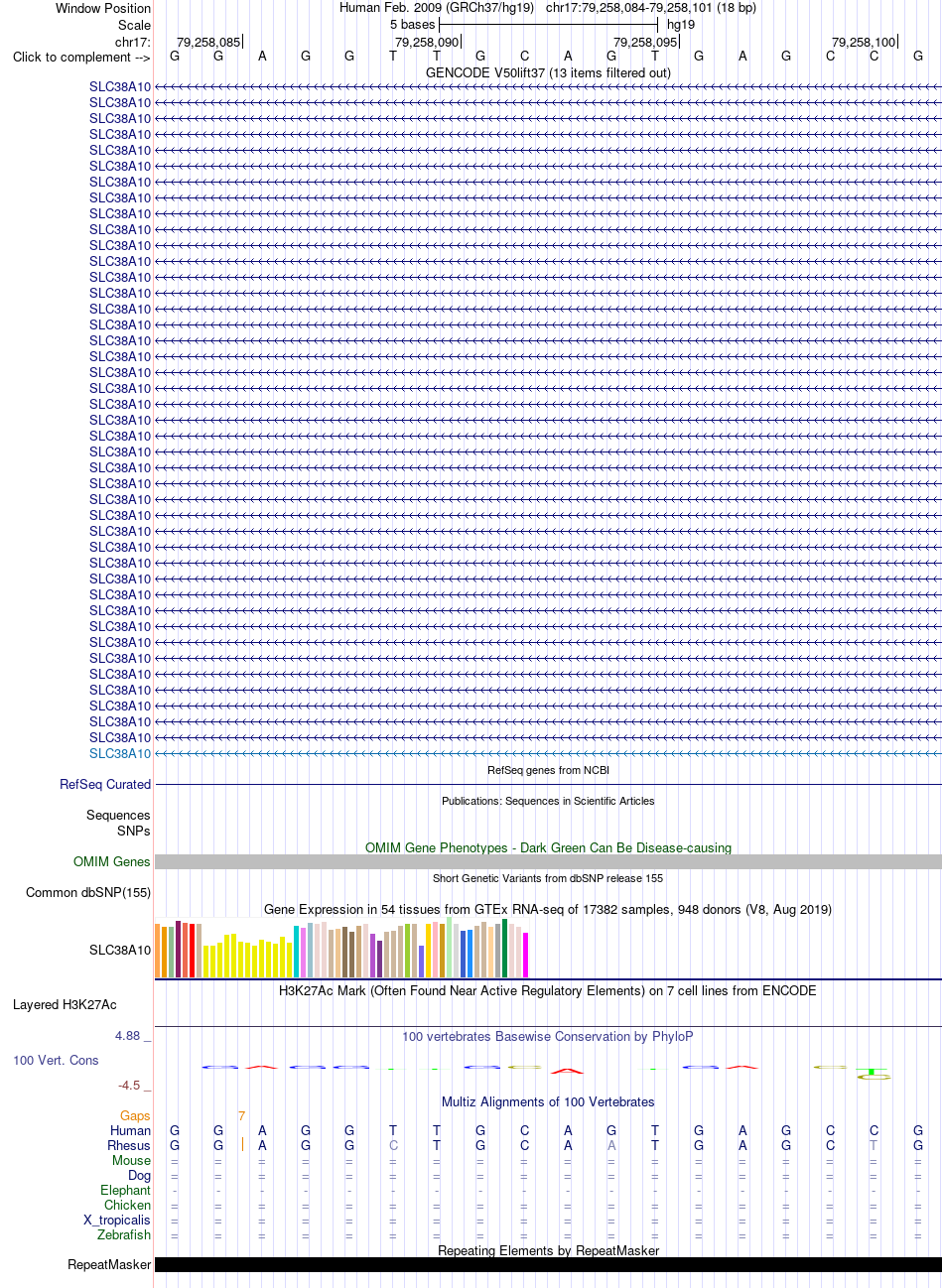Image resolution: width=943 pixels, height=1288 pixels.
Task: Click the 'SNPs' track label
Action: click(x=134, y=831)
